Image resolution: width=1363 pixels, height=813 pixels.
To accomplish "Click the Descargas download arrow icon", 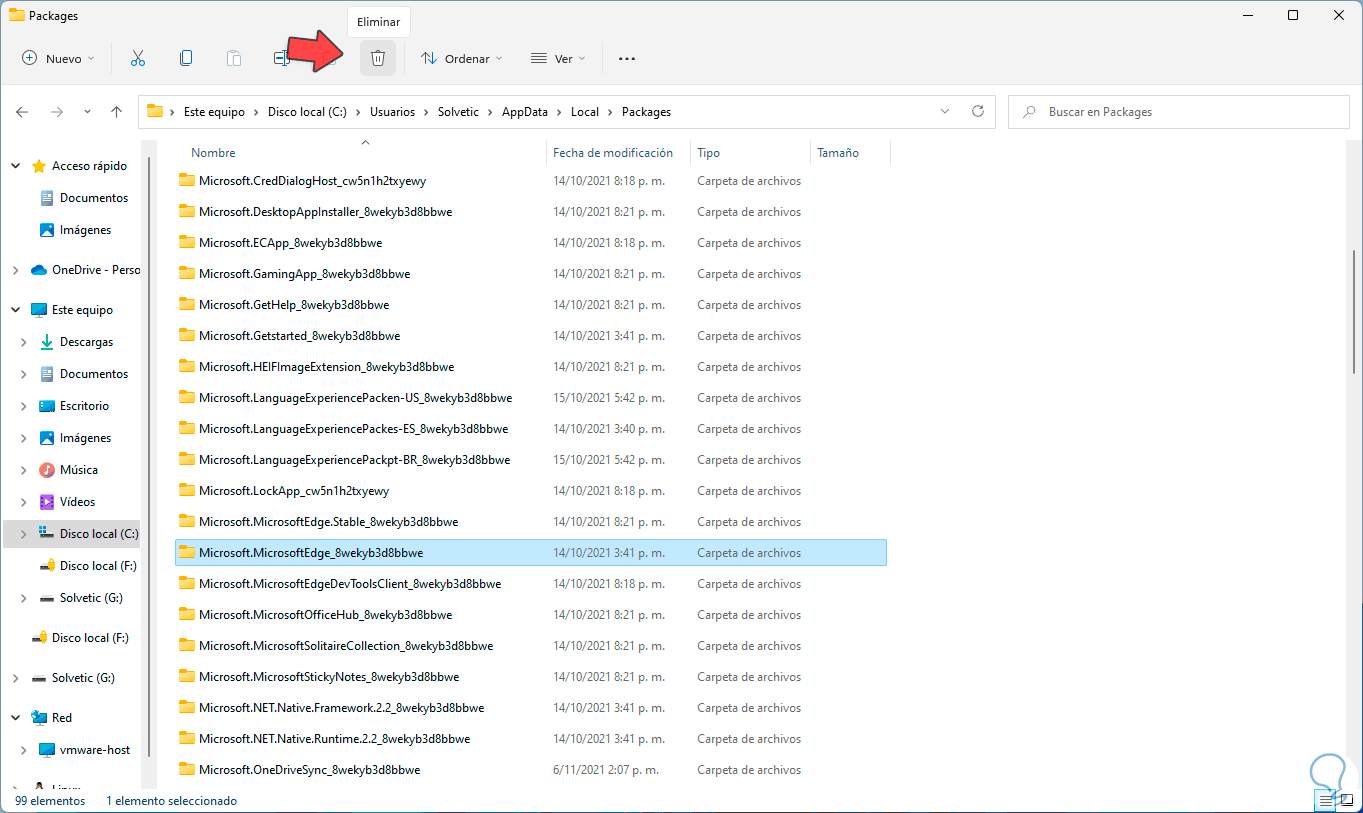I will click(46, 342).
